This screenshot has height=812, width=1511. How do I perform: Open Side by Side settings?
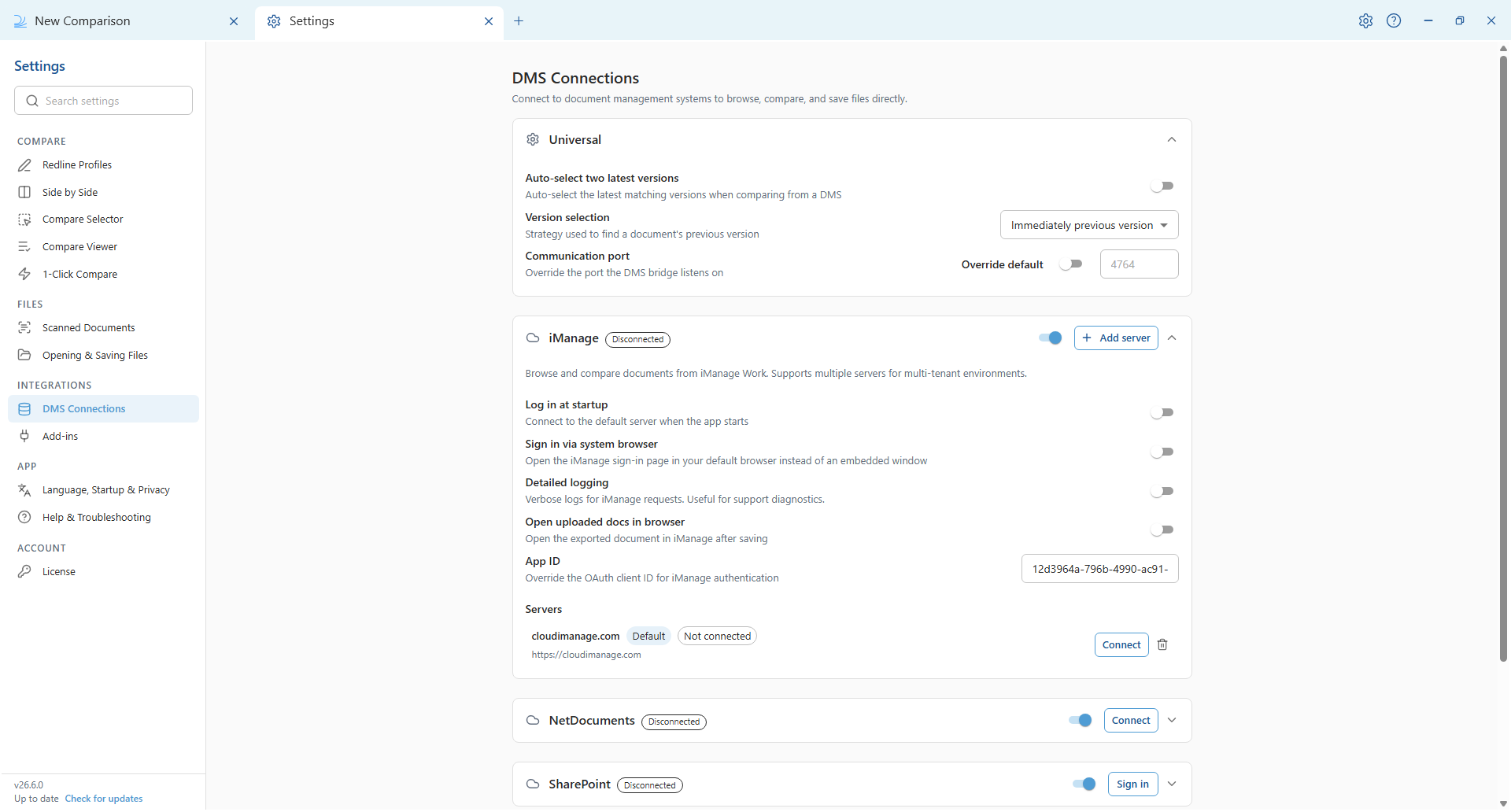(x=103, y=193)
